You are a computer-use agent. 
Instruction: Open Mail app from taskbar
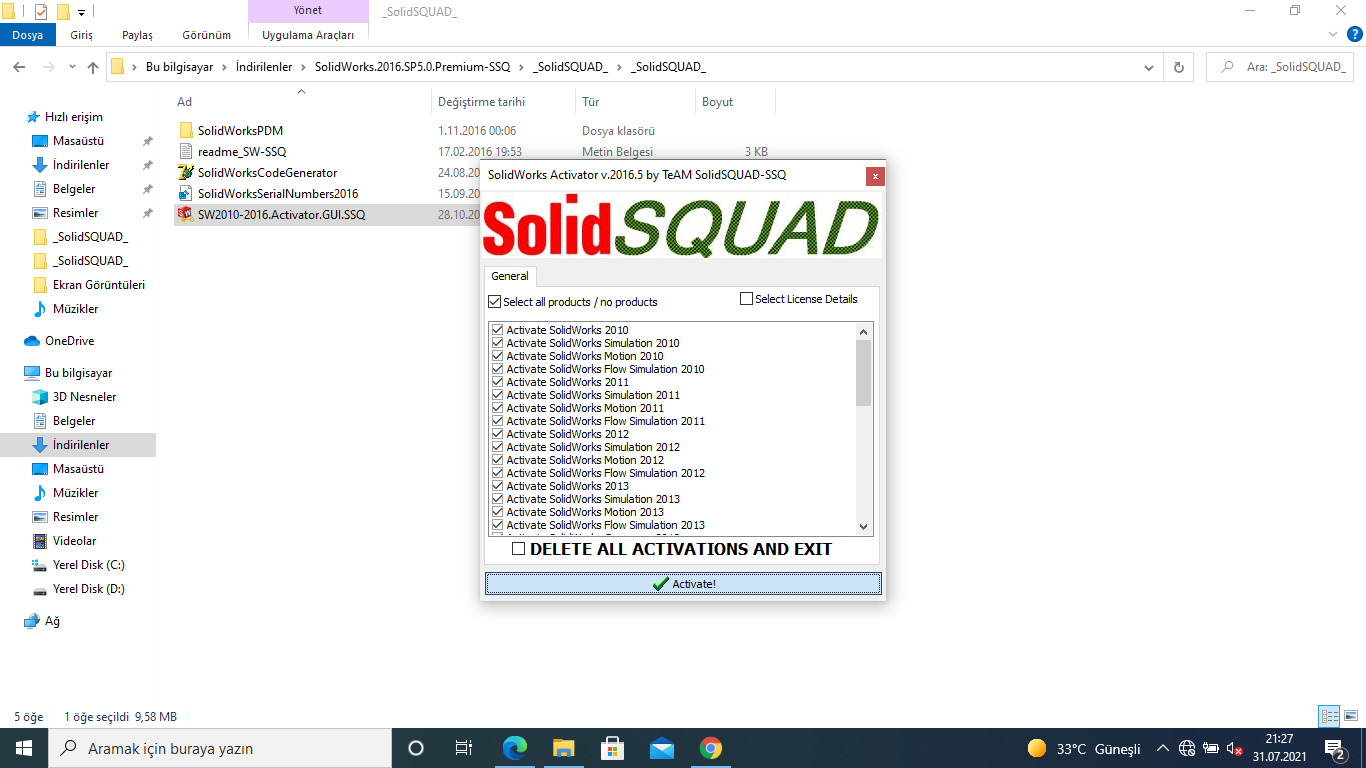coord(661,748)
